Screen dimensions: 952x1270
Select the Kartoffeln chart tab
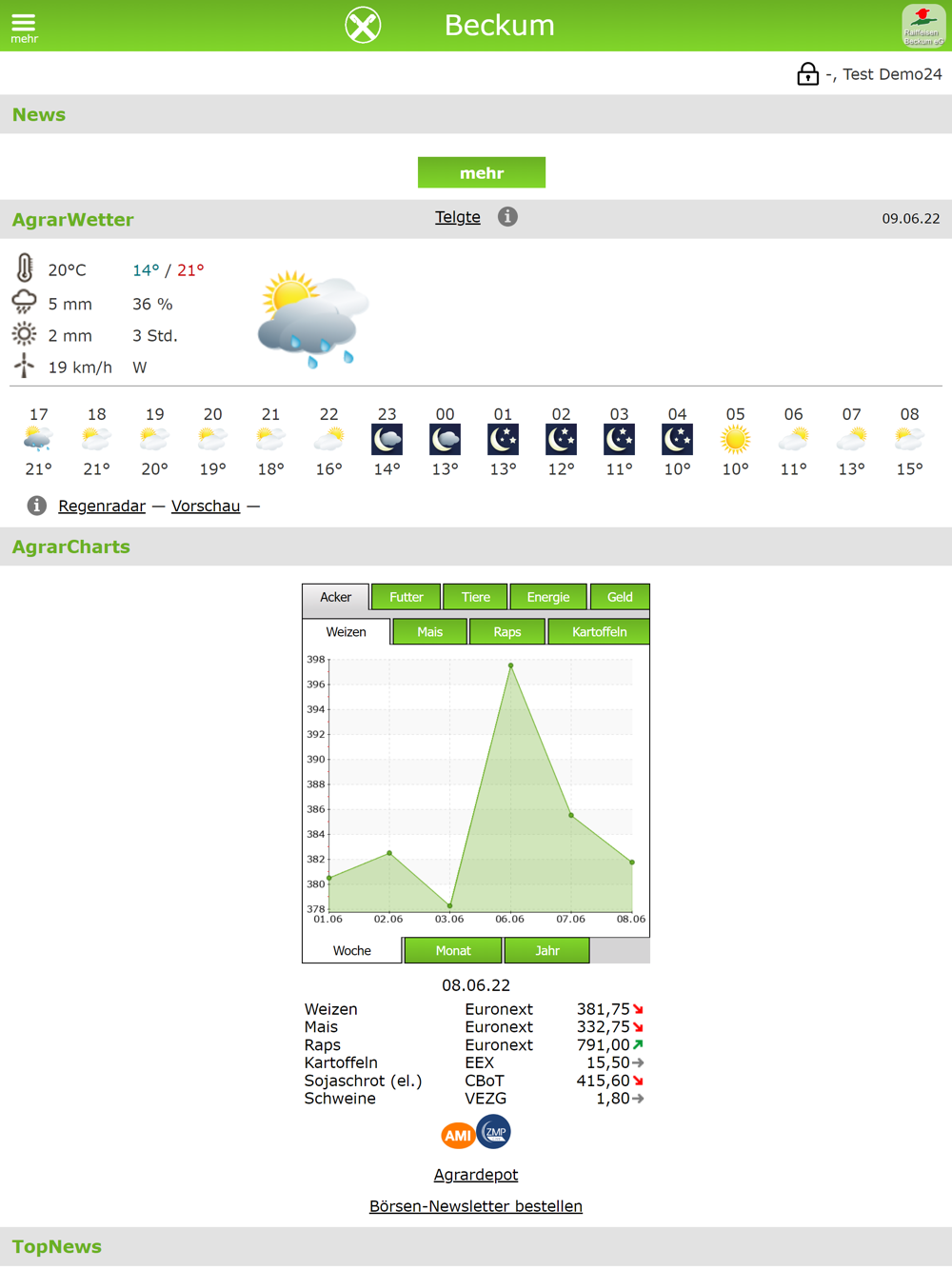(599, 632)
